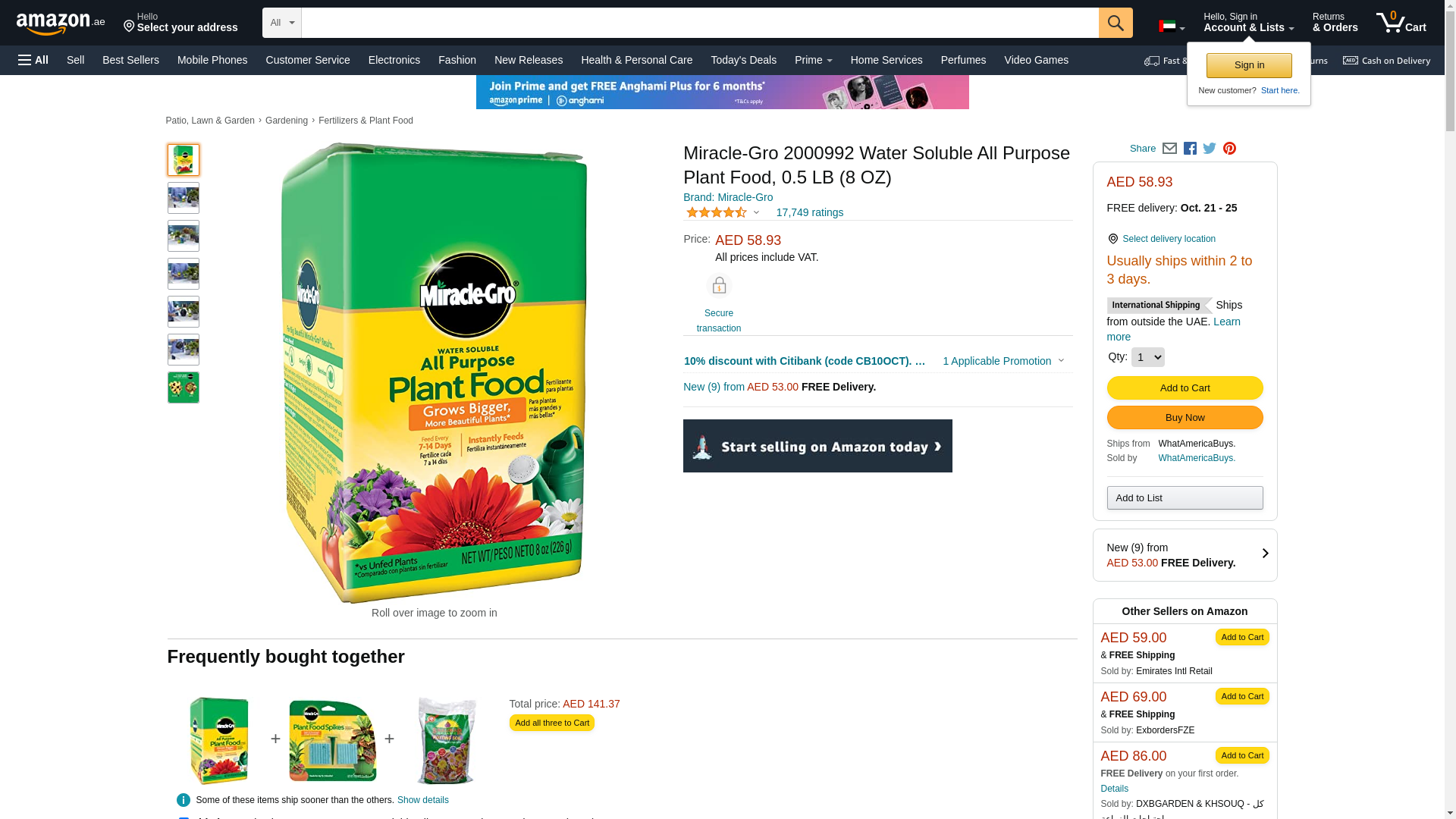The width and height of the screenshot is (1456, 819).
Task: Share product on Pinterest
Action: point(1229,149)
